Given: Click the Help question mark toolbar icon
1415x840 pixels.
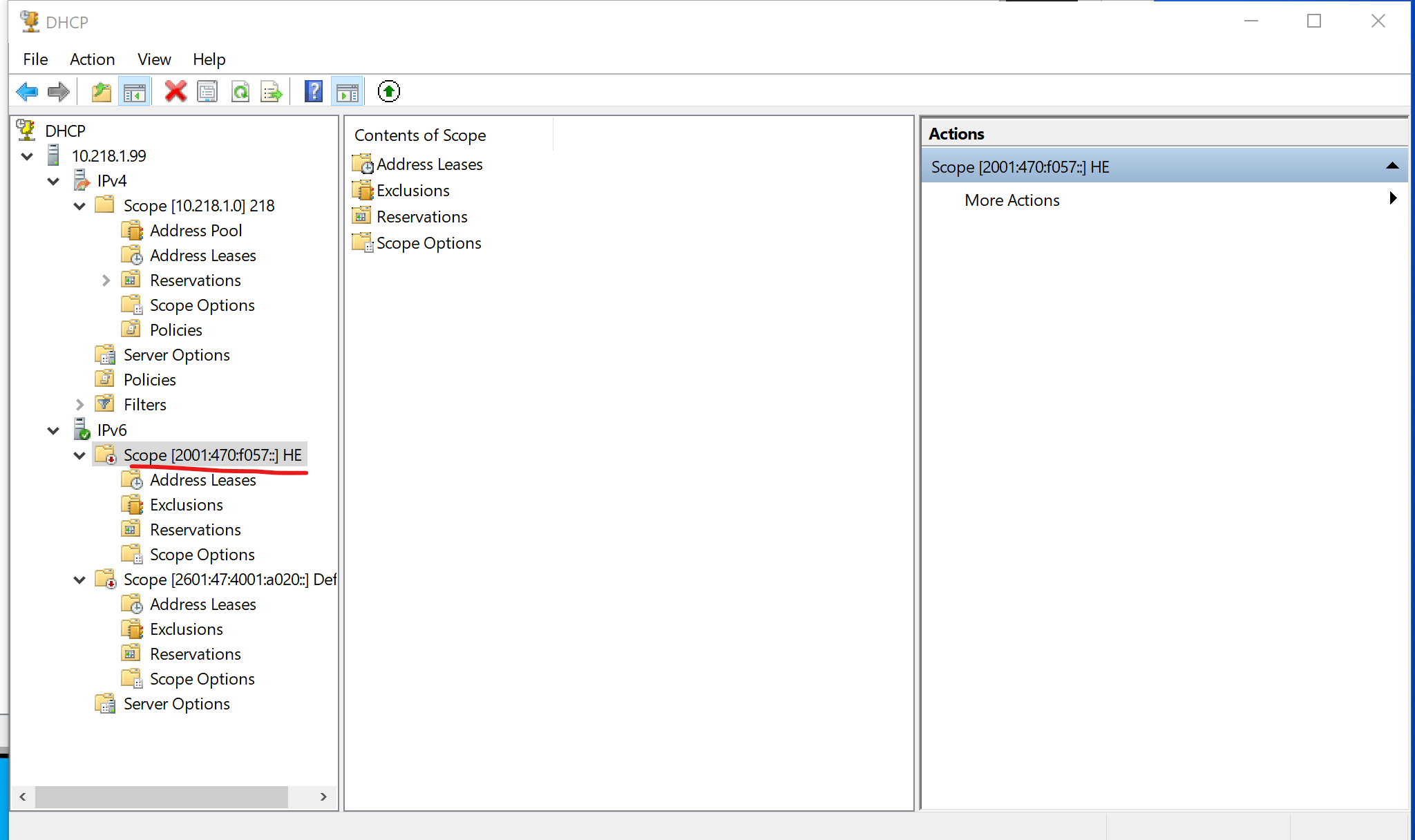Looking at the screenshot, I should point(313,90).
